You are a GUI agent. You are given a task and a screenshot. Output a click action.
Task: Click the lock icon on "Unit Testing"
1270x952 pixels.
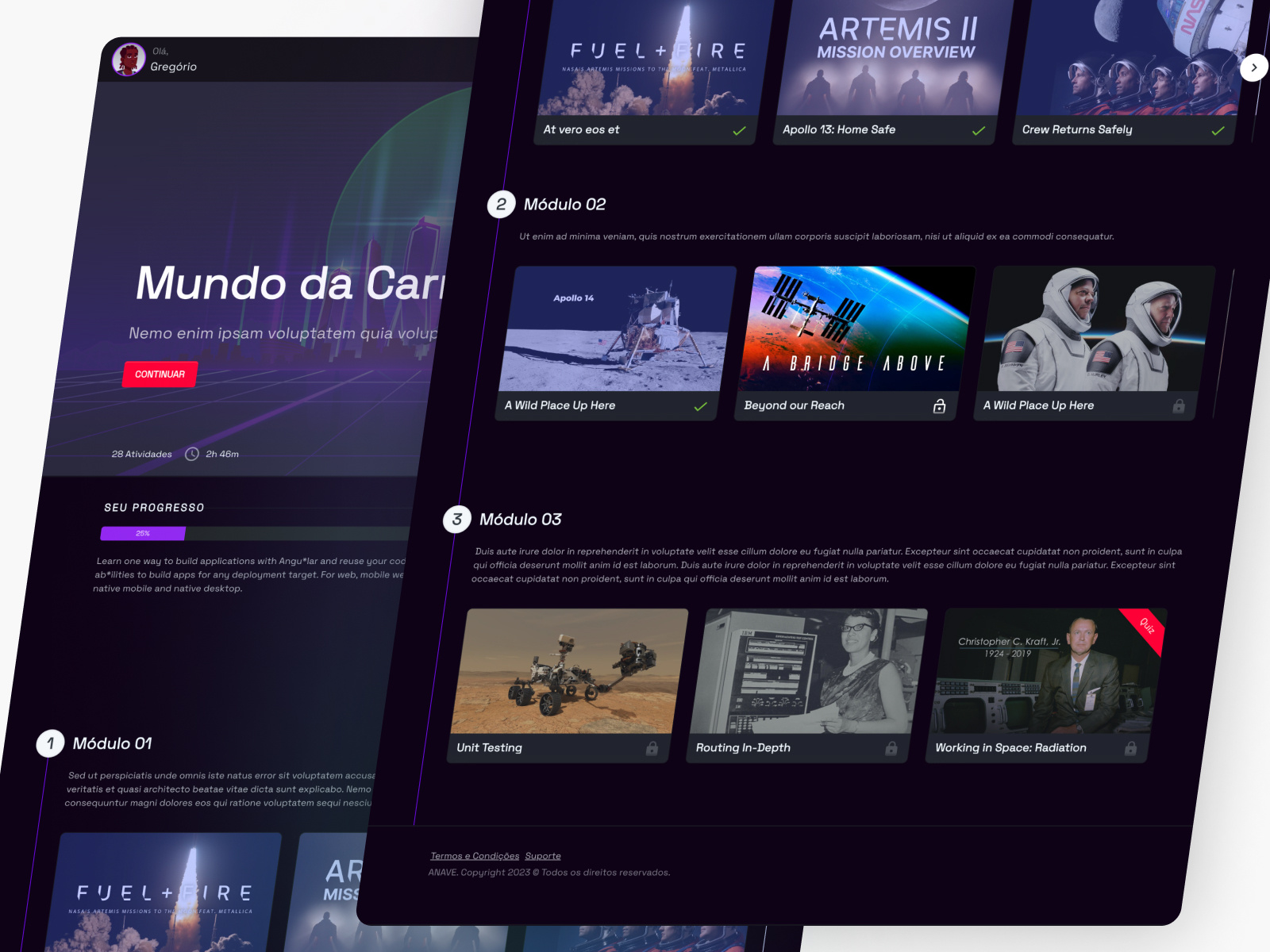point(652,748)
